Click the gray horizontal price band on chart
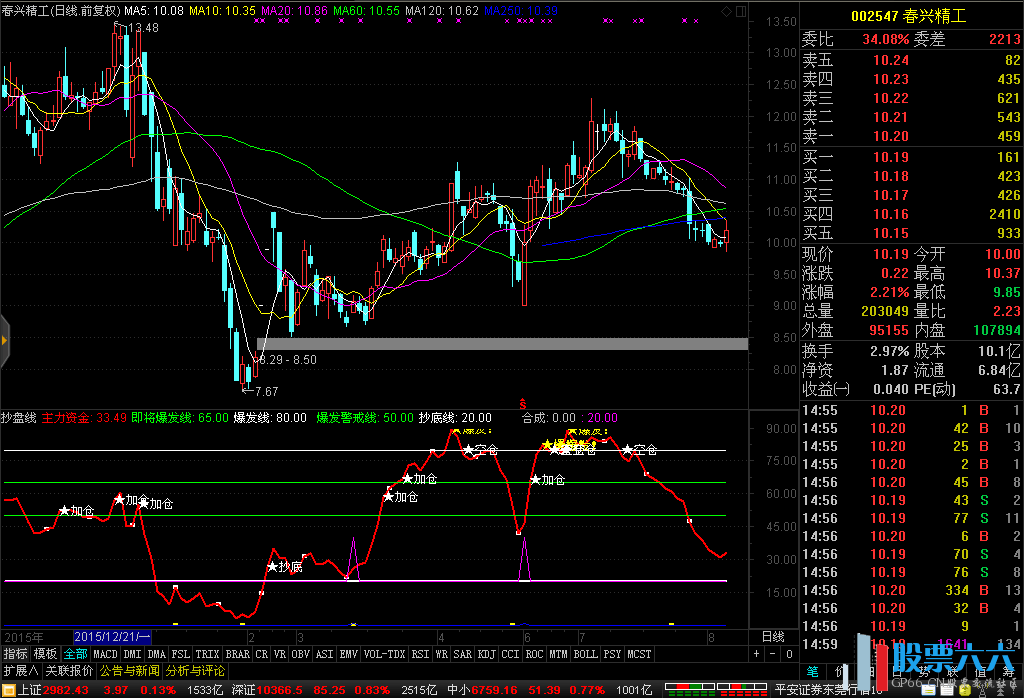The width and height of the screenshot is (1024, 698). pos(502,344)
